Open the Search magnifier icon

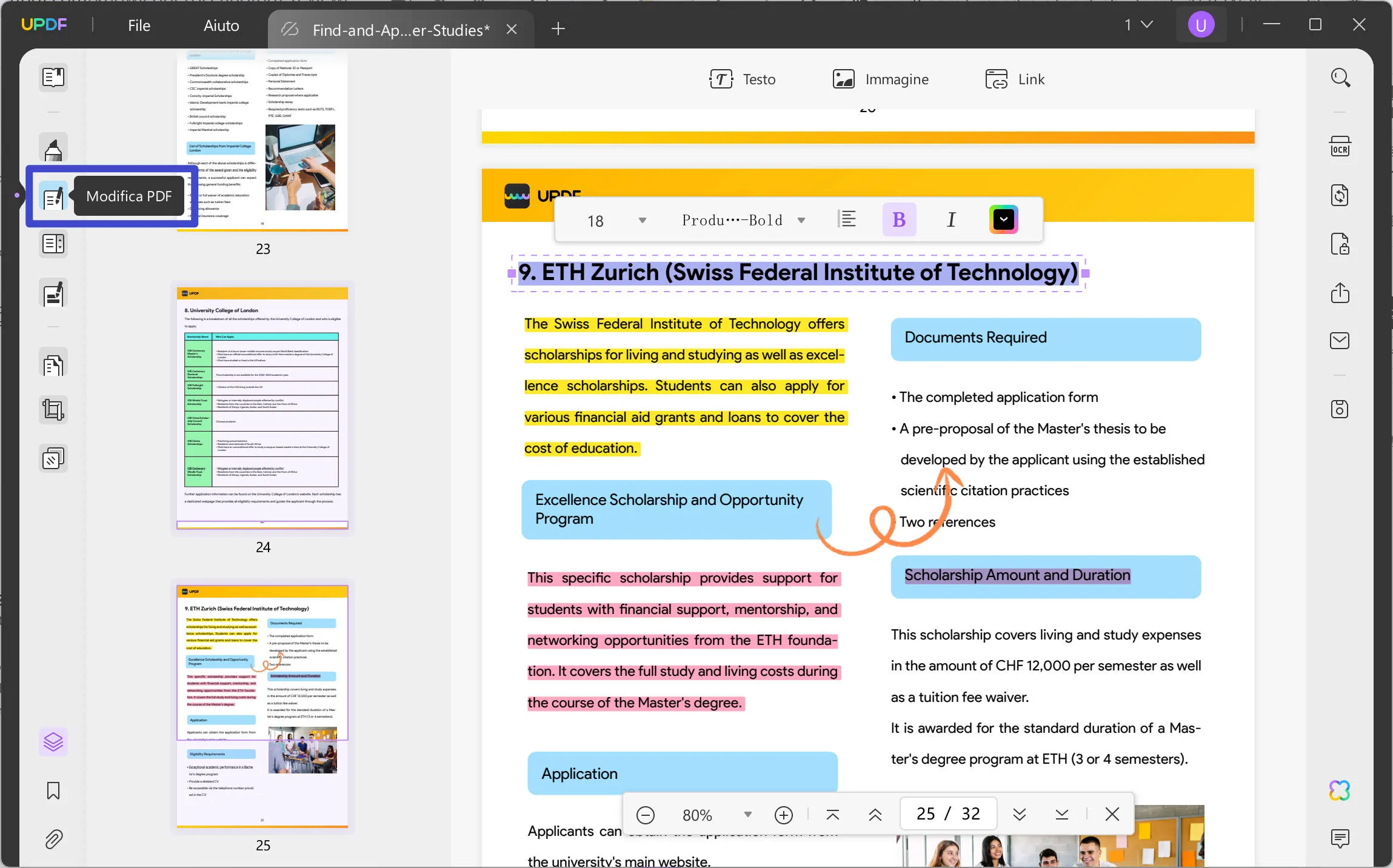[1340, 78]
